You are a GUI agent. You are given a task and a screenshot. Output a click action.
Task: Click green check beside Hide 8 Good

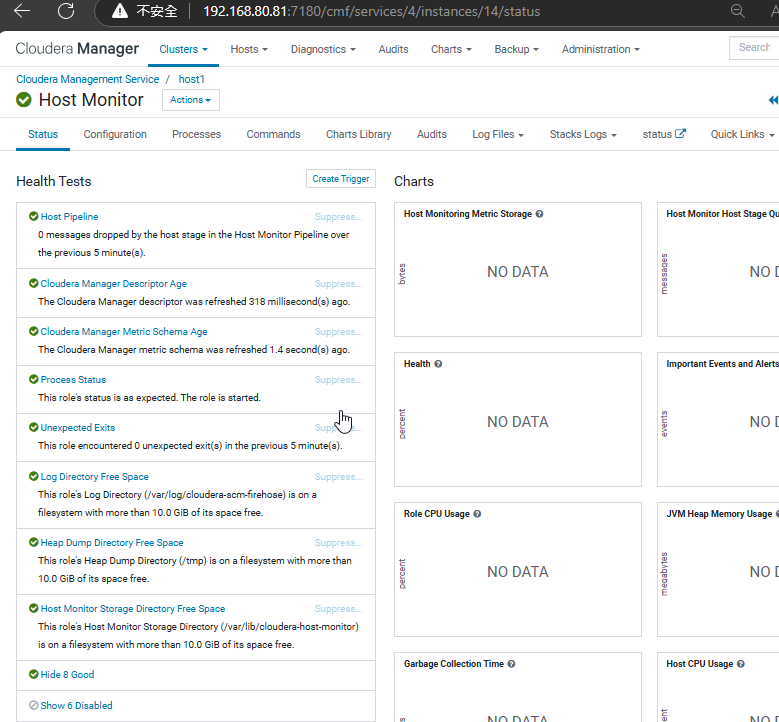click(x=34, y=675)
